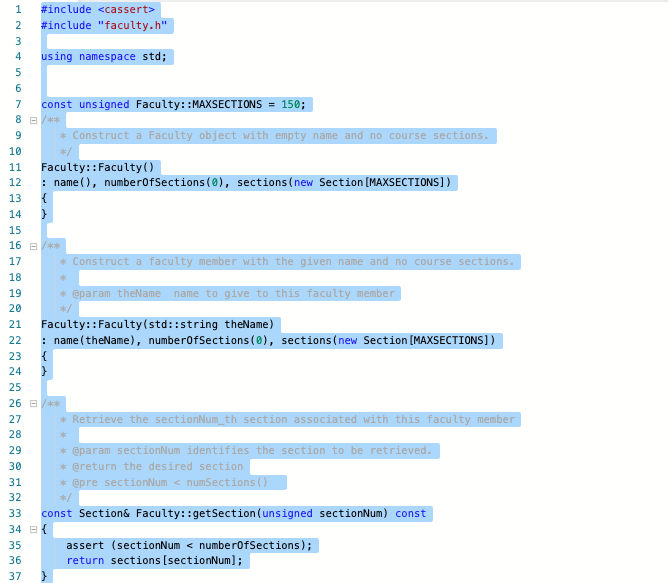Viewport: 668px width, 583px height.
Task: Click closing brace on line 37
Action: pyautogui.click(x=44, y=576)
